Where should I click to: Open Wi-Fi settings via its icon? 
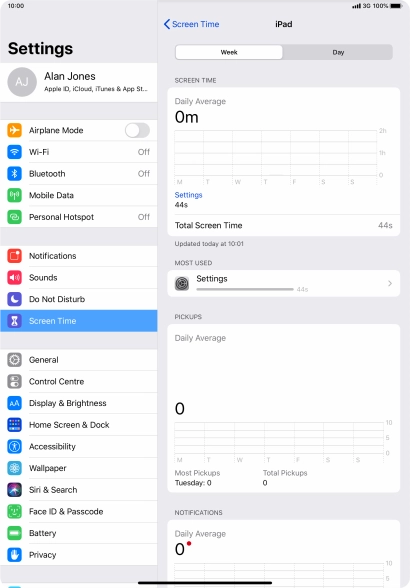point(14,152)
